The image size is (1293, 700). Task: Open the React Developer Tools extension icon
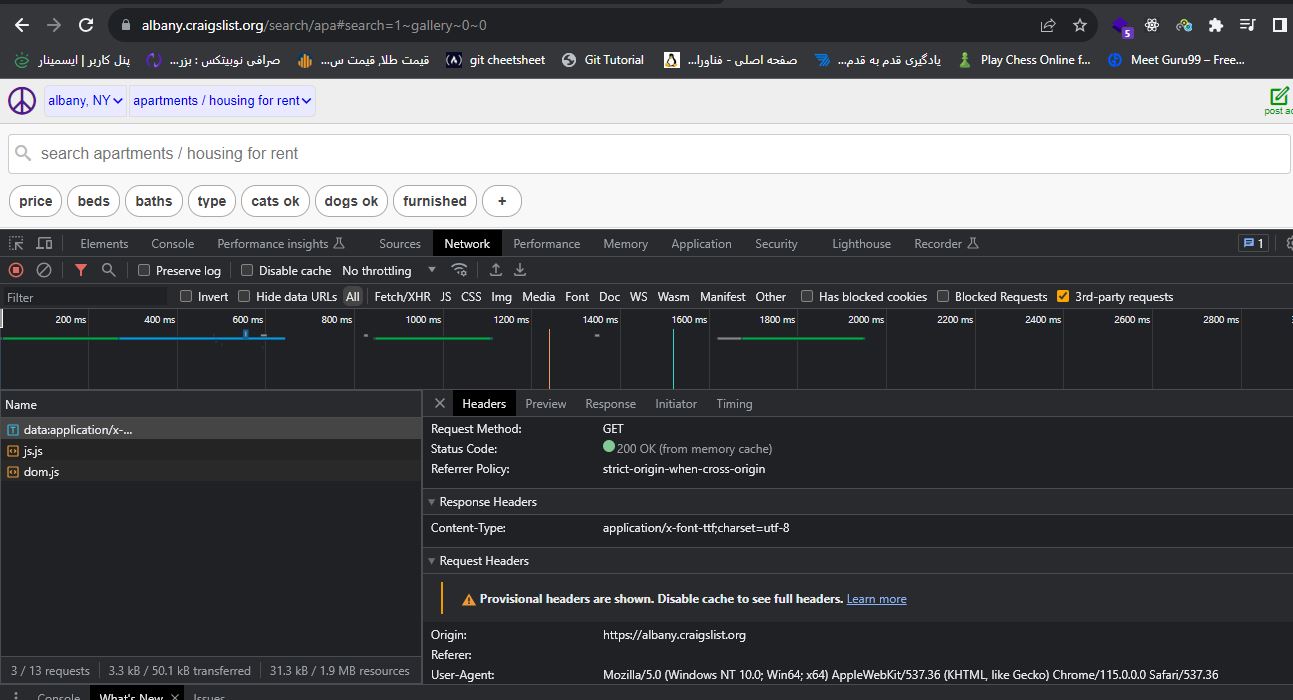point(1152,25)
